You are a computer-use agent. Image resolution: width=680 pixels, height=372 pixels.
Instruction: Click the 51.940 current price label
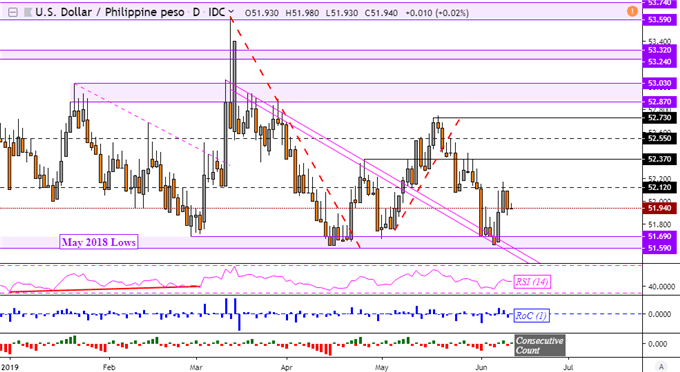point(659,209)
